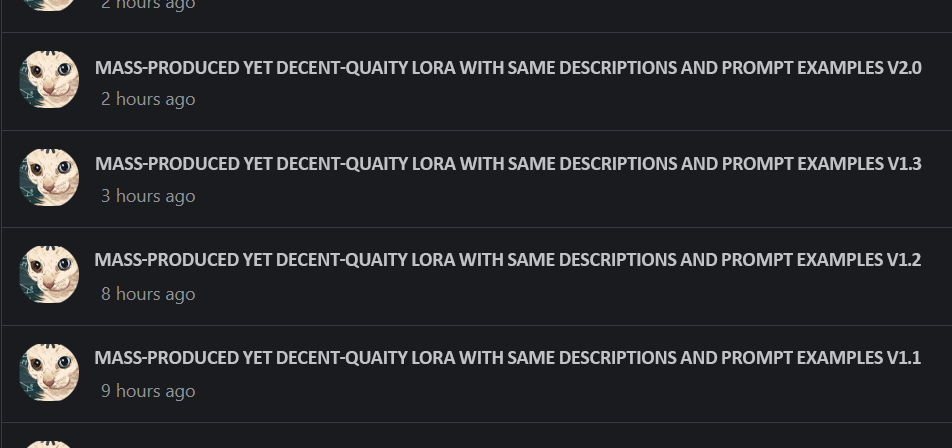Viewport: 952px width, 448px height.
Task: Open the LORA title ending in V1.1
Action: 508,358
